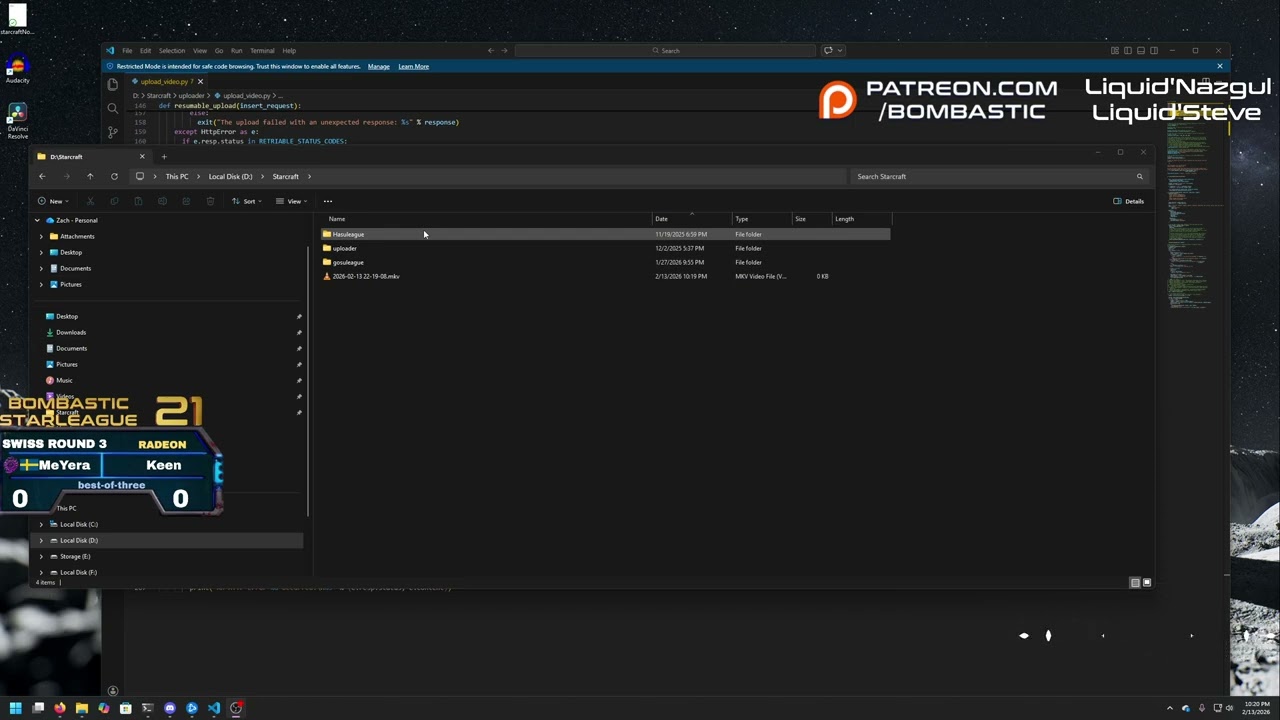Add a new File Explorer tab
This screenshot has height=720, width=1280.
click(x=164, y=156)
